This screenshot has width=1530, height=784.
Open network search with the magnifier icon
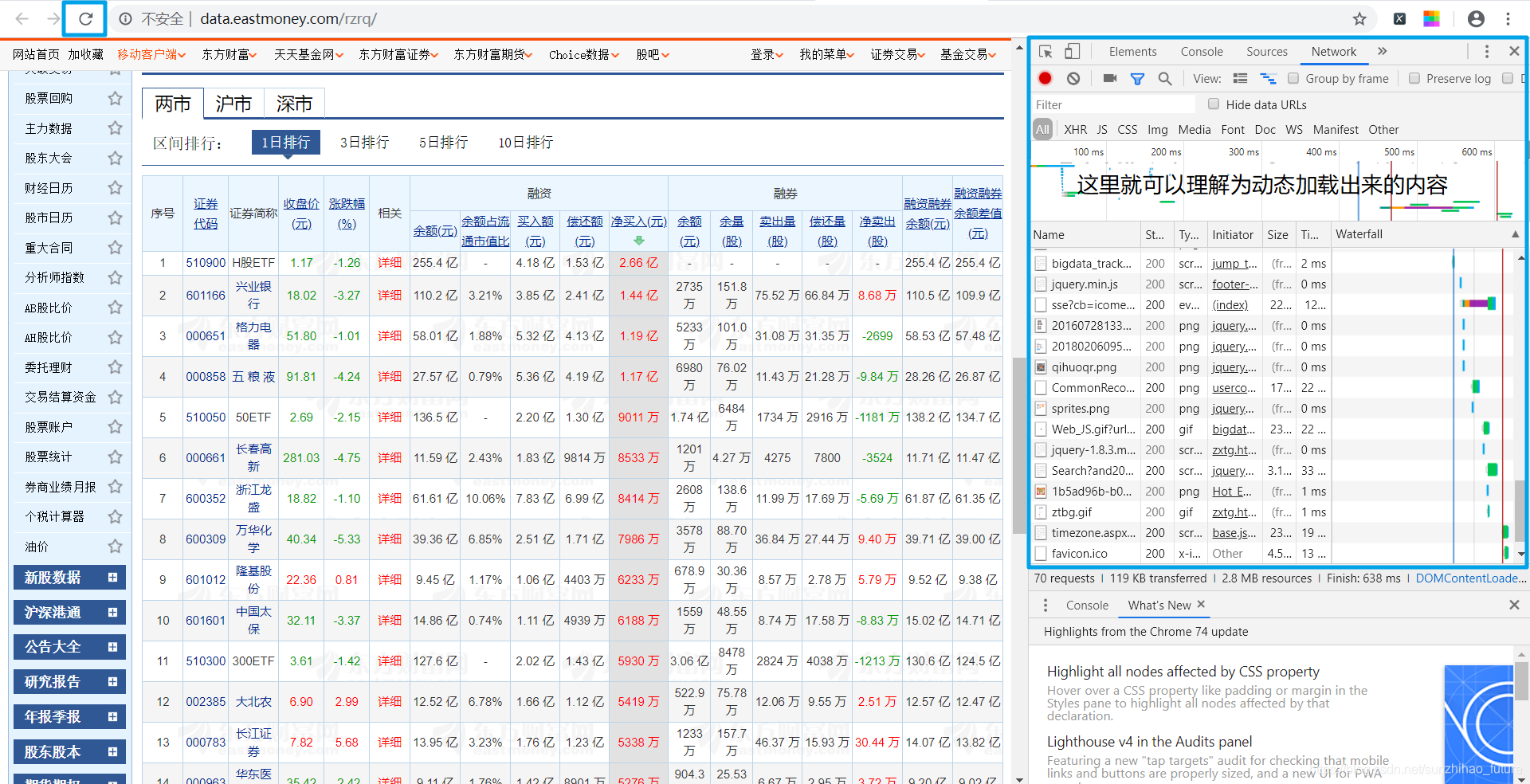1165,78
